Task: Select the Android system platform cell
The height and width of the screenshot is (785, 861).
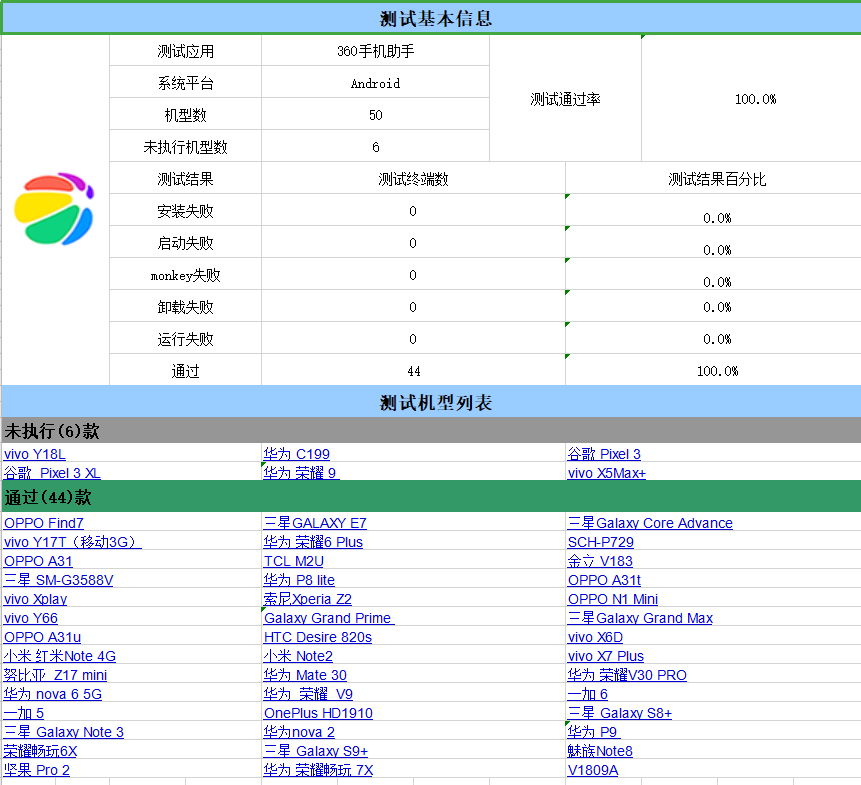Action: [x=376, y=83]
